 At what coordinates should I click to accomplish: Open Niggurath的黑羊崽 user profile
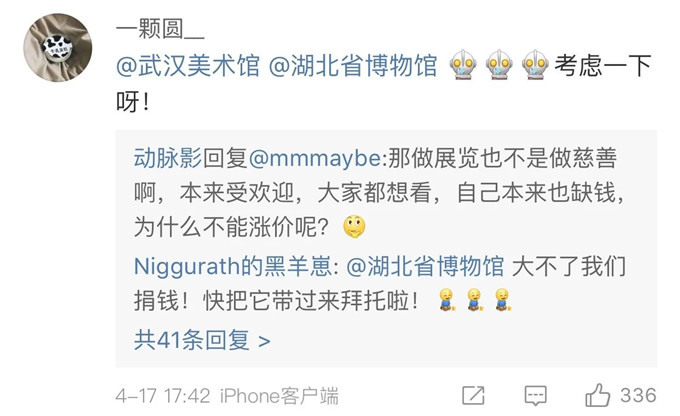[x=233, y=266]
